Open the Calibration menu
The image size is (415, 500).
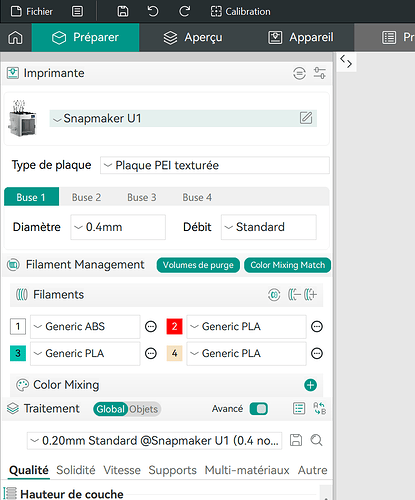240,12
